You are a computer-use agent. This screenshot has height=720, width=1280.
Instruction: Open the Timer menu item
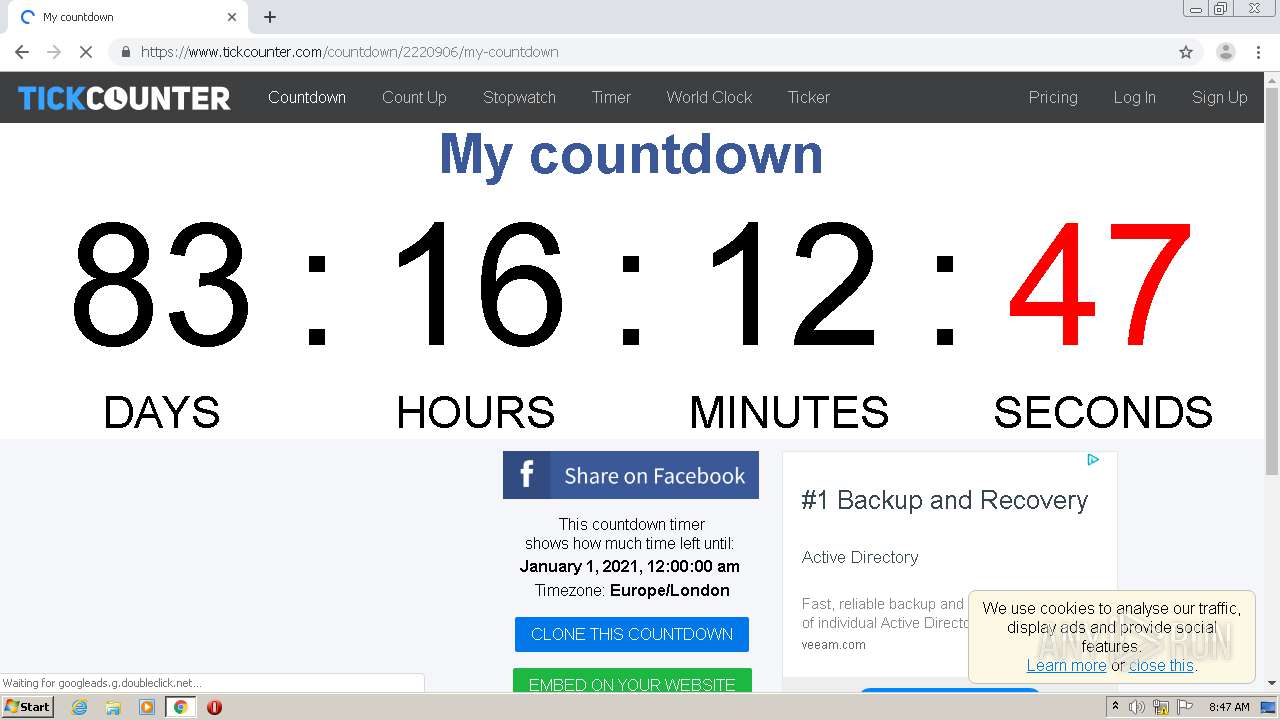[611, 97]
